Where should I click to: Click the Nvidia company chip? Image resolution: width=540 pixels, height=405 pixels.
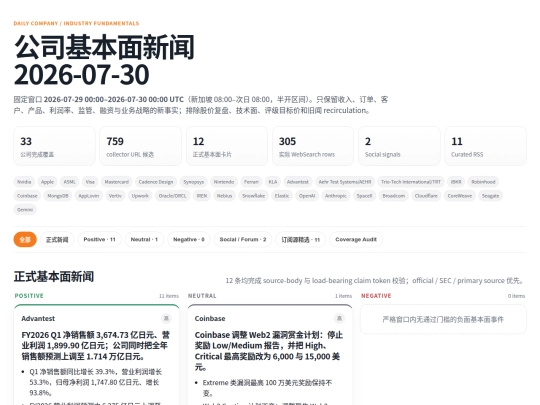24,182
